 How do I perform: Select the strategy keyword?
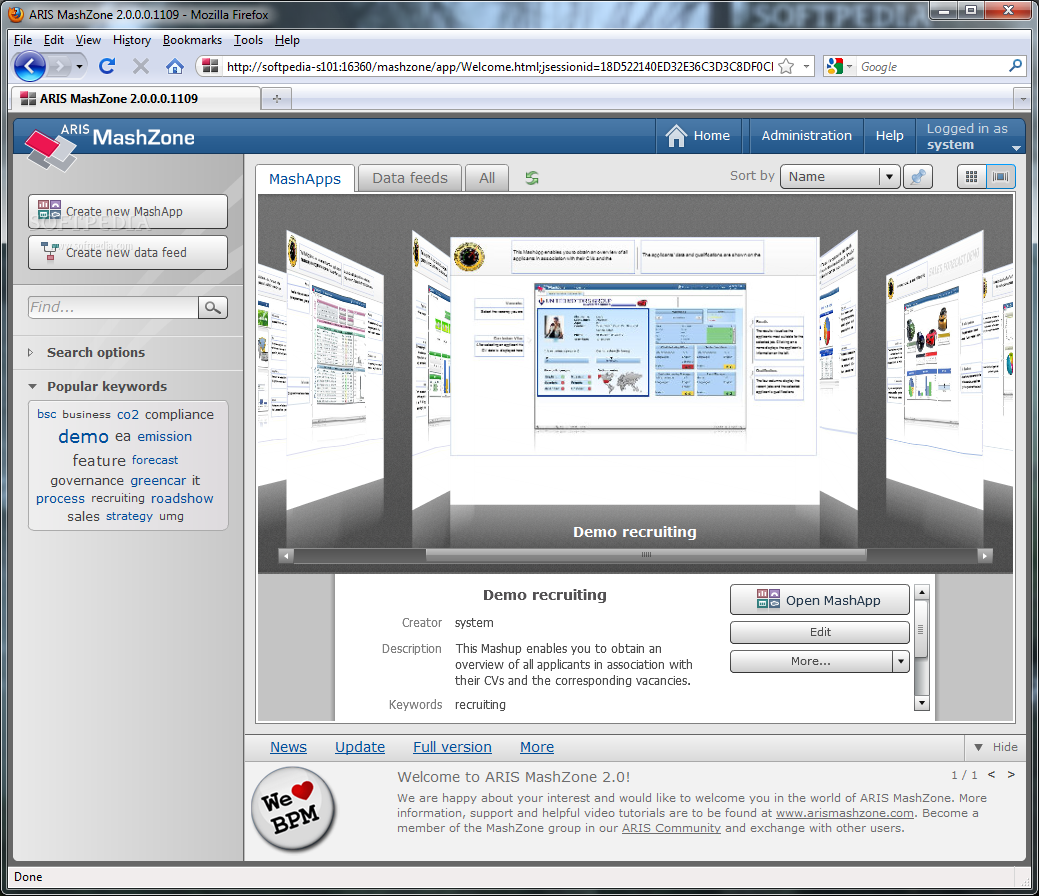[x=129, y=516]
